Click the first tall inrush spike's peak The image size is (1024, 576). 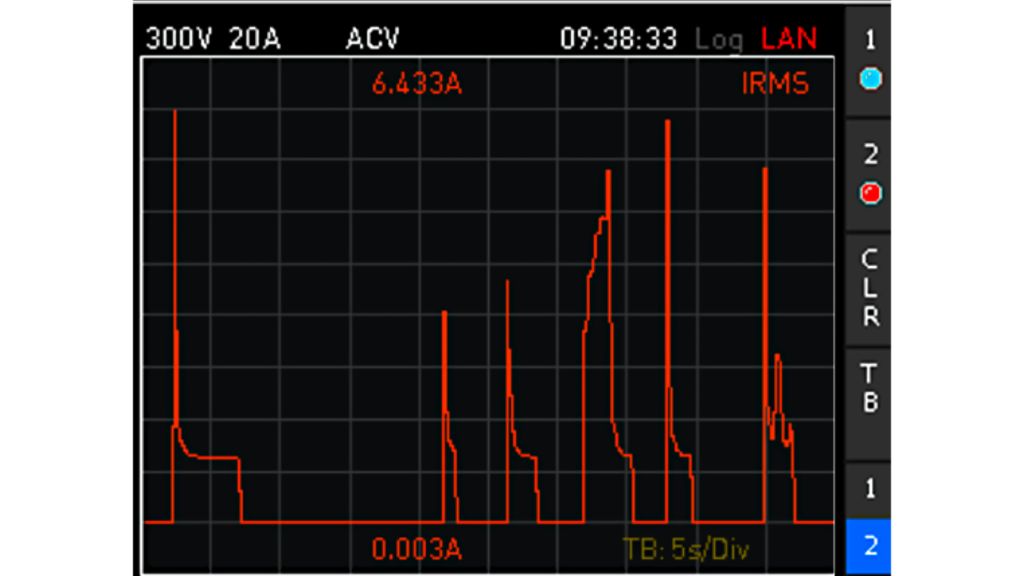(175, 113)
